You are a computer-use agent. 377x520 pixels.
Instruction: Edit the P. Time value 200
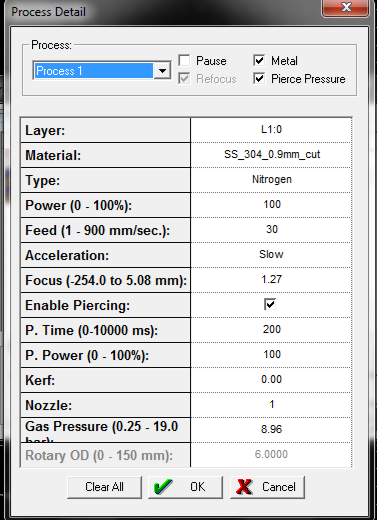point(271,330)
